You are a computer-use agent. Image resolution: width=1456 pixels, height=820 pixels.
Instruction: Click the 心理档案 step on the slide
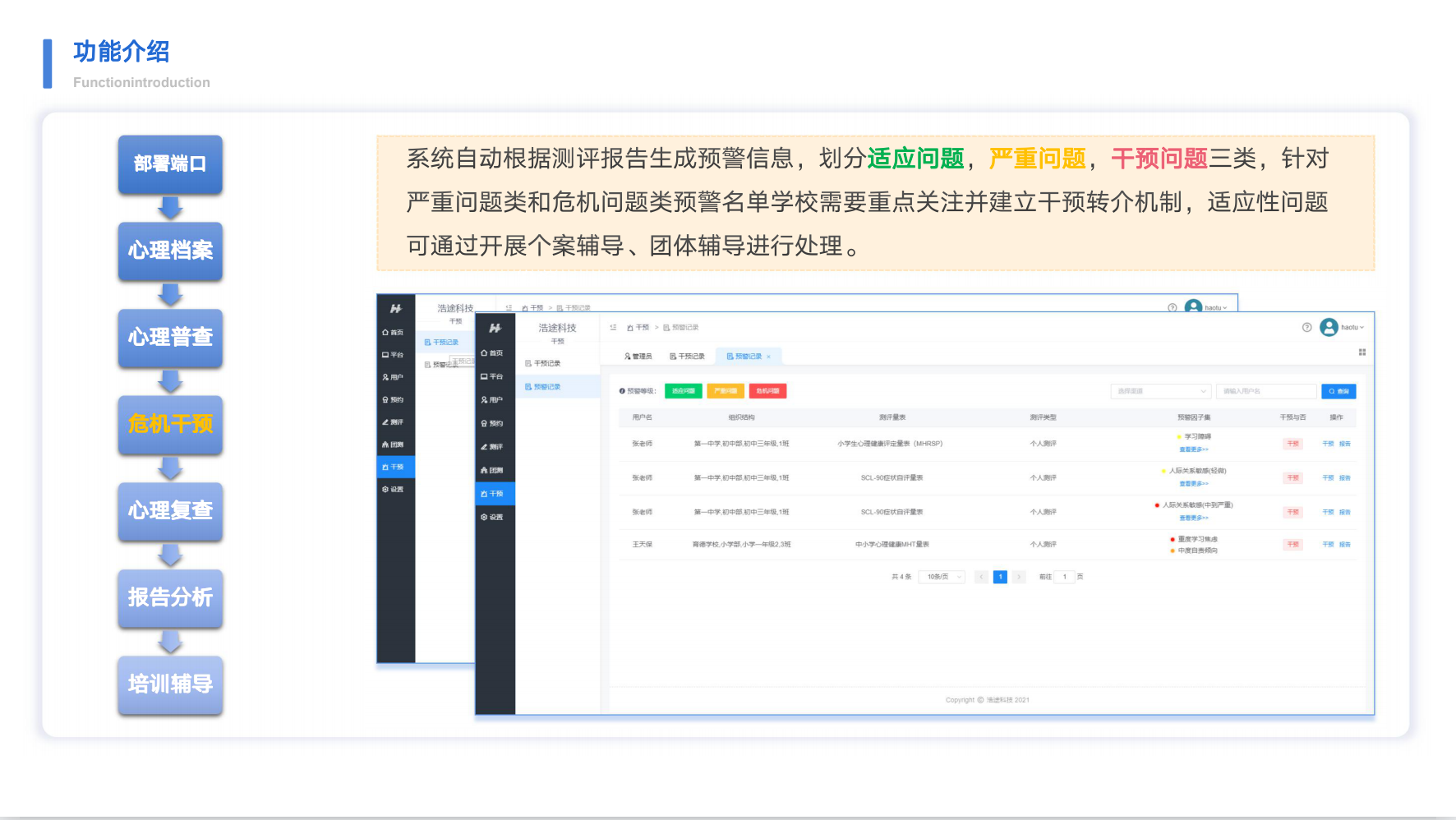(x=170, y=251)
